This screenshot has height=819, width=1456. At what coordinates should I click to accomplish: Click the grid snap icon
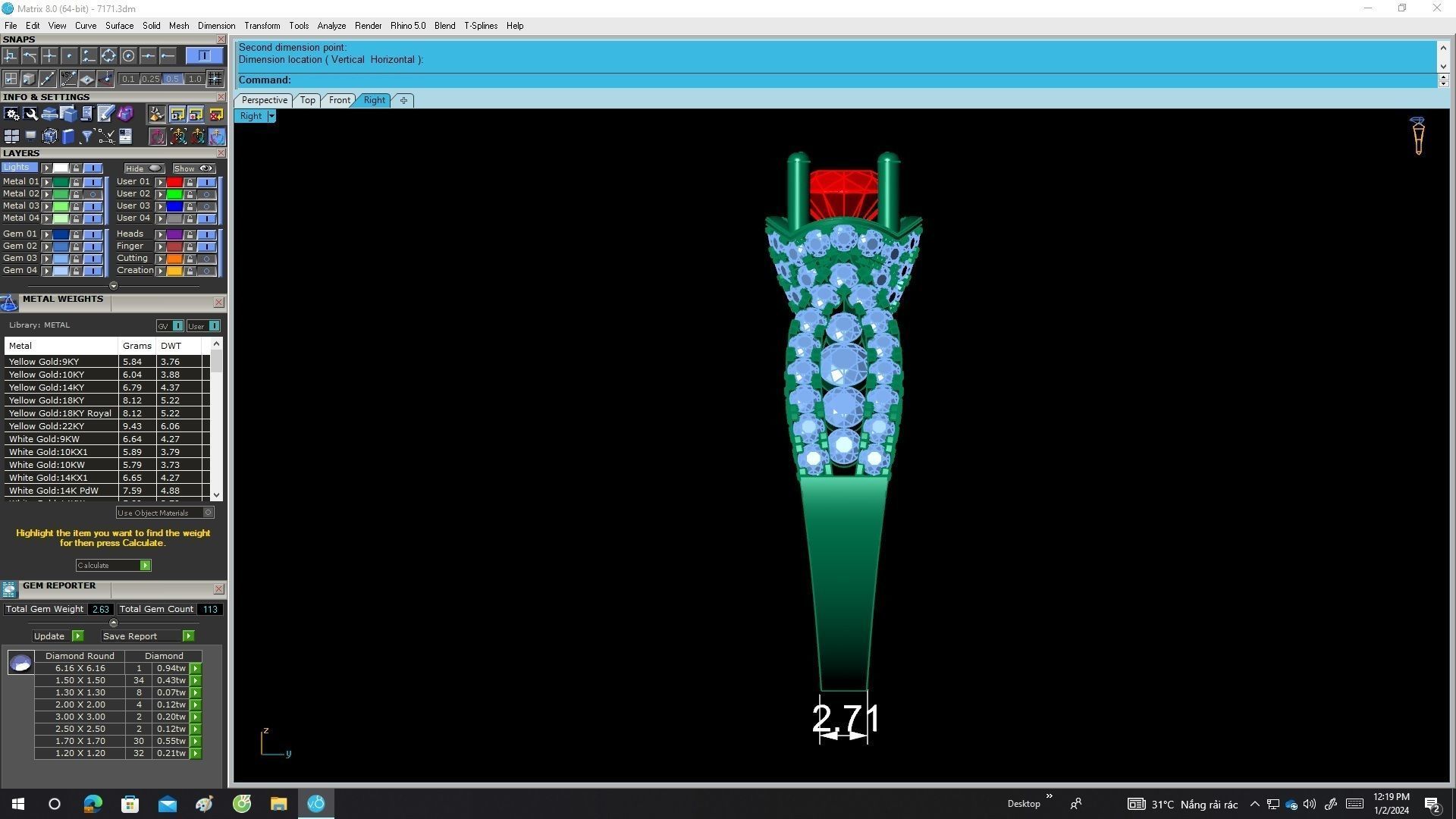coord(215,79)
